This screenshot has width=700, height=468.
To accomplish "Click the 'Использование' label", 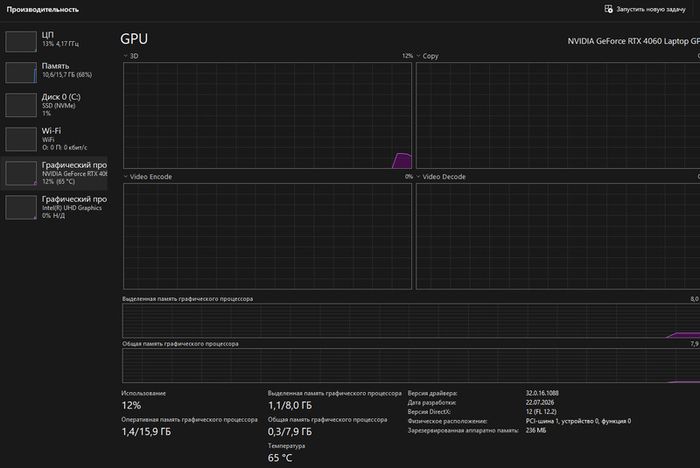I will (143, 393).
